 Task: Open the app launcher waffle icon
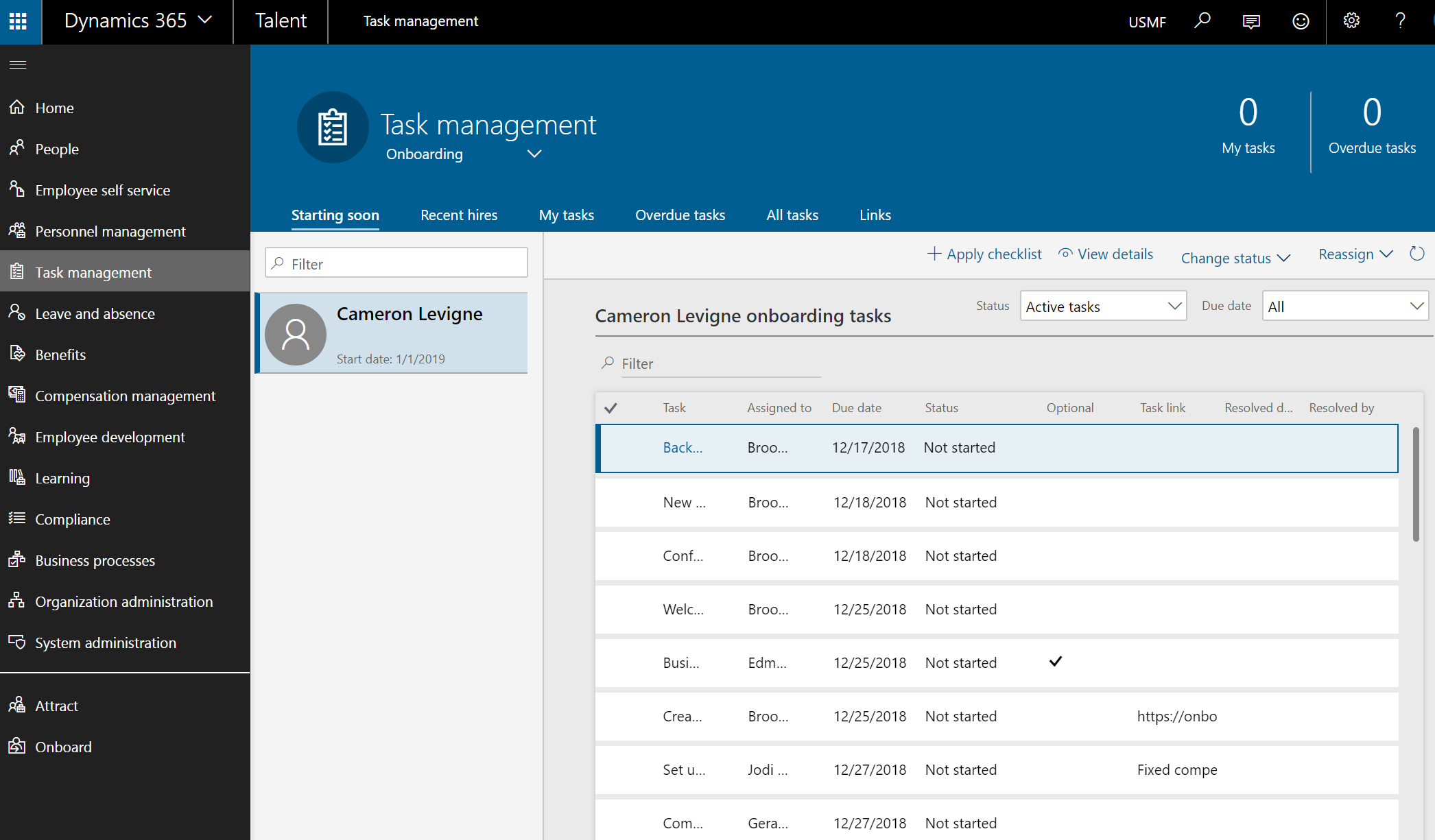(x=19, y=21)
